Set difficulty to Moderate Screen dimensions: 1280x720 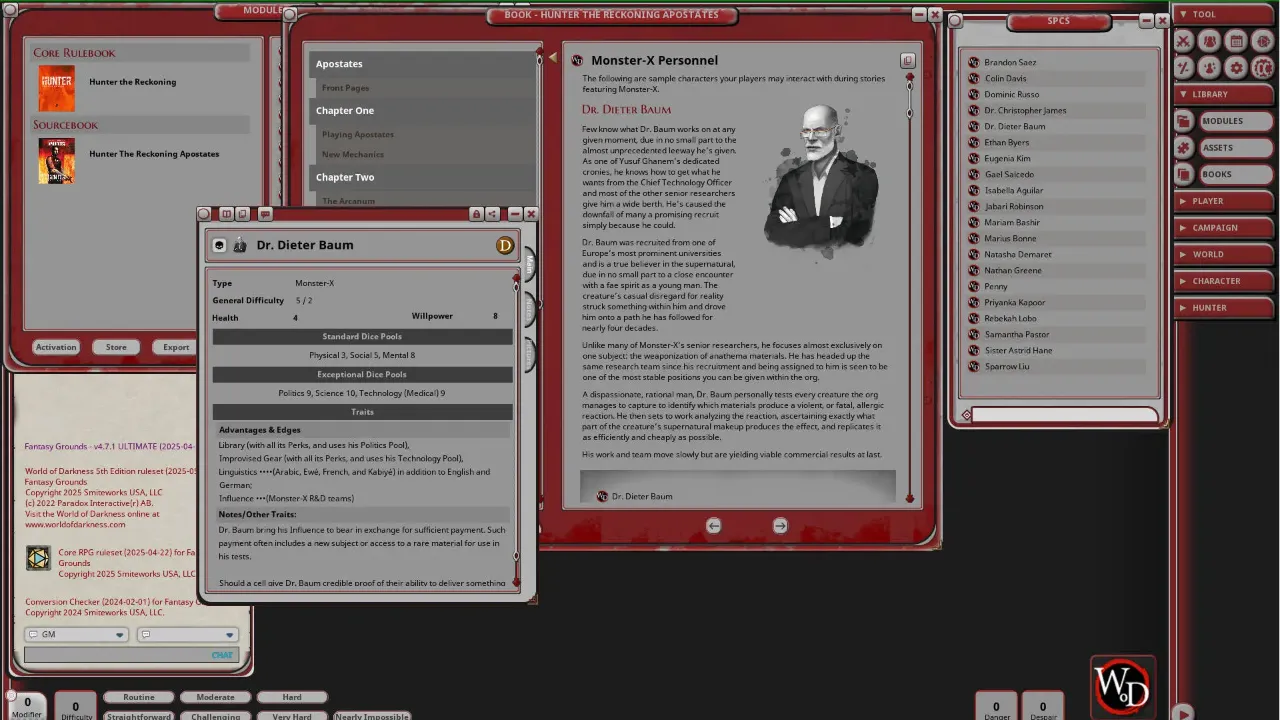coord(215,697)
